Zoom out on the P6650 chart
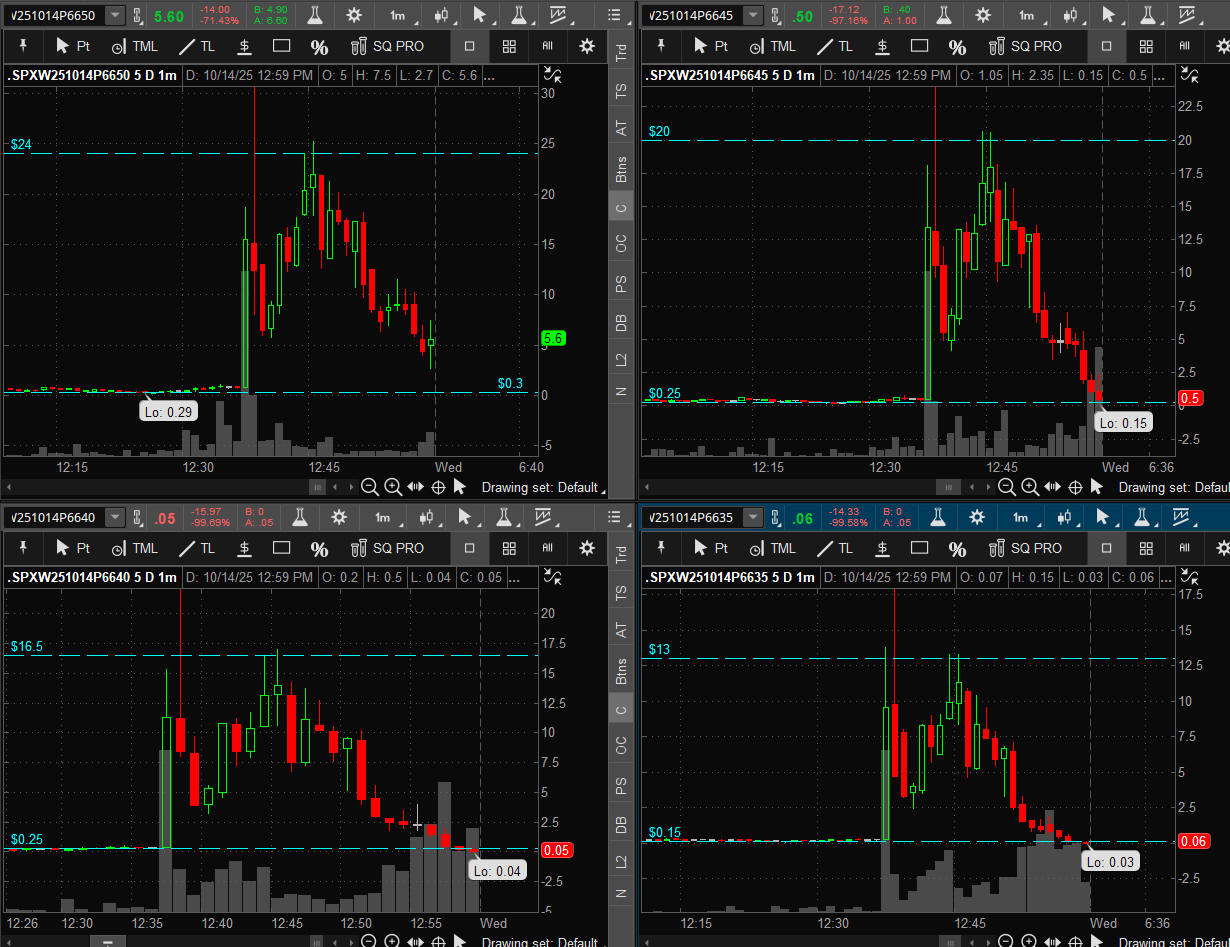The image size is (1230, 947). (x=370, y=487)
